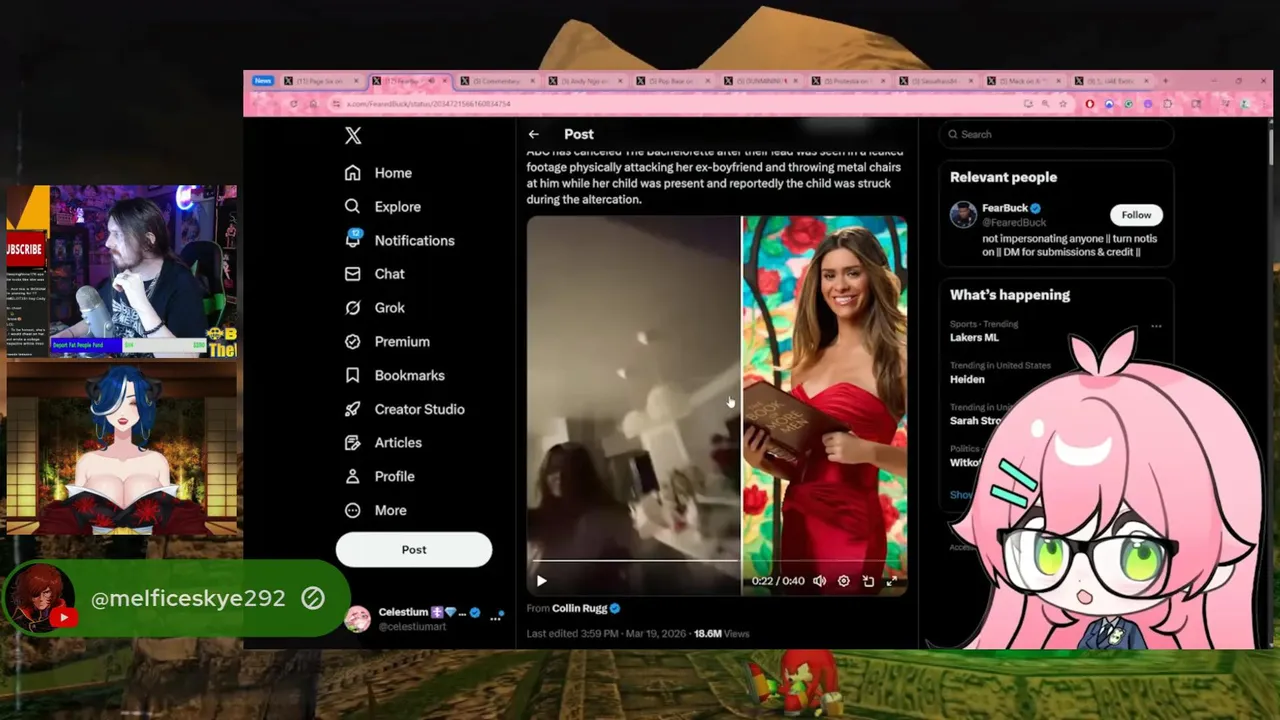This screenshot has width=1280, height=720.
Task: Open video settings gear
Action: 843,581
